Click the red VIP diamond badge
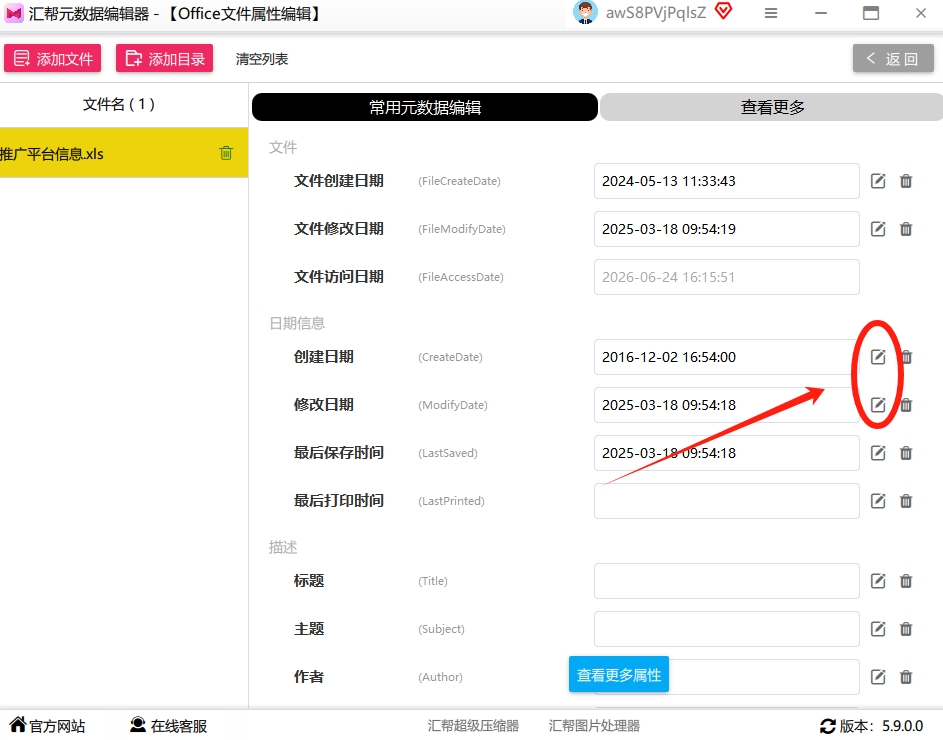The height and width of the screenshot is (740, 943). click(723, 11)
